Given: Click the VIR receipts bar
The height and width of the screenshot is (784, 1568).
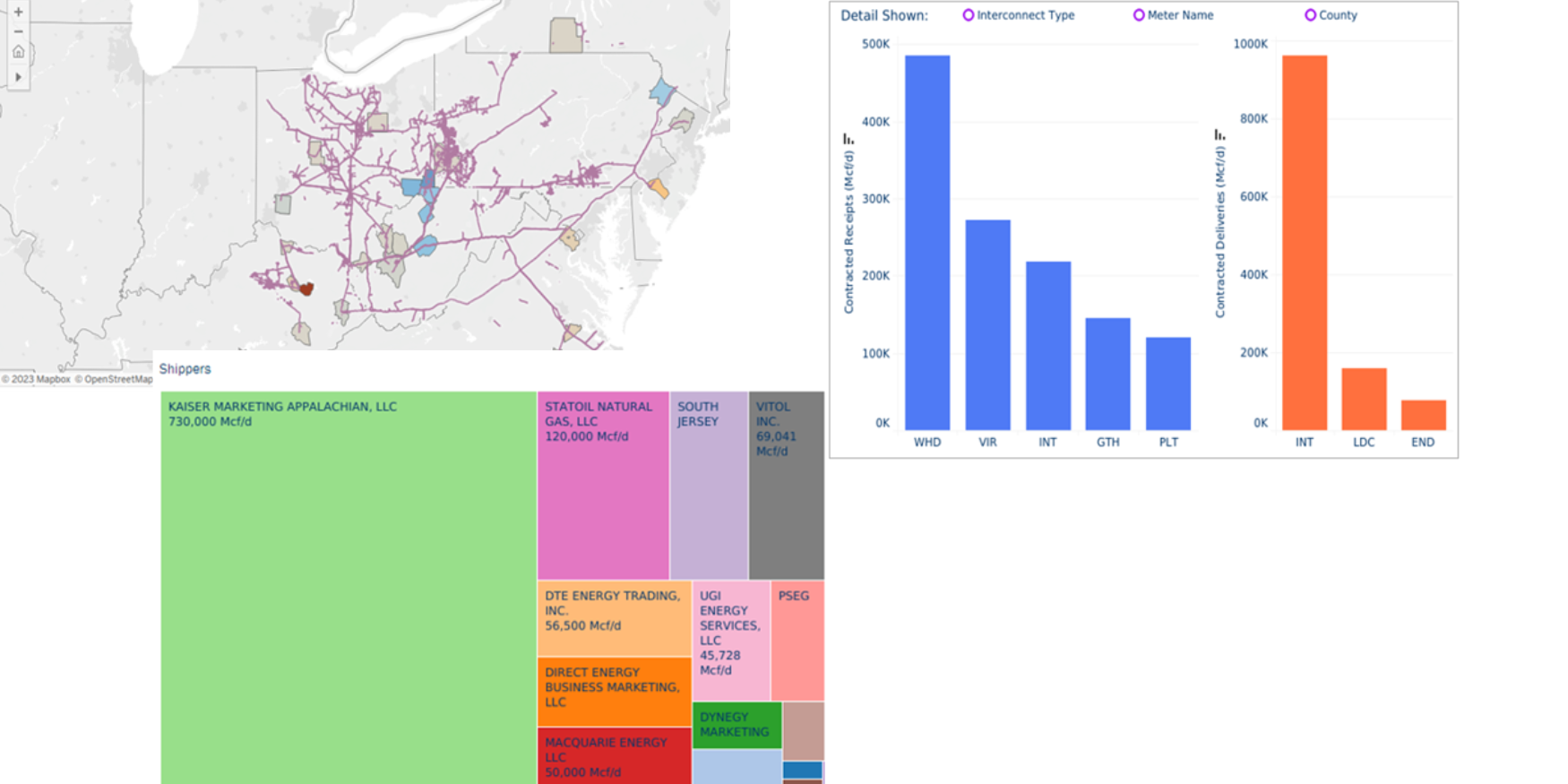Looking at the screenshot, I should coord(987,325).
